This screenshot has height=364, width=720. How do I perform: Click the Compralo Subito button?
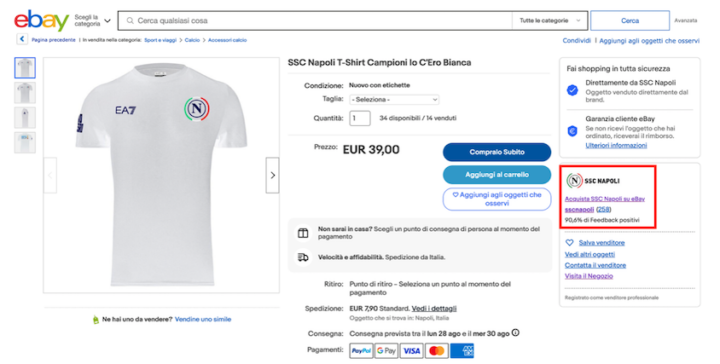[497, 152]
